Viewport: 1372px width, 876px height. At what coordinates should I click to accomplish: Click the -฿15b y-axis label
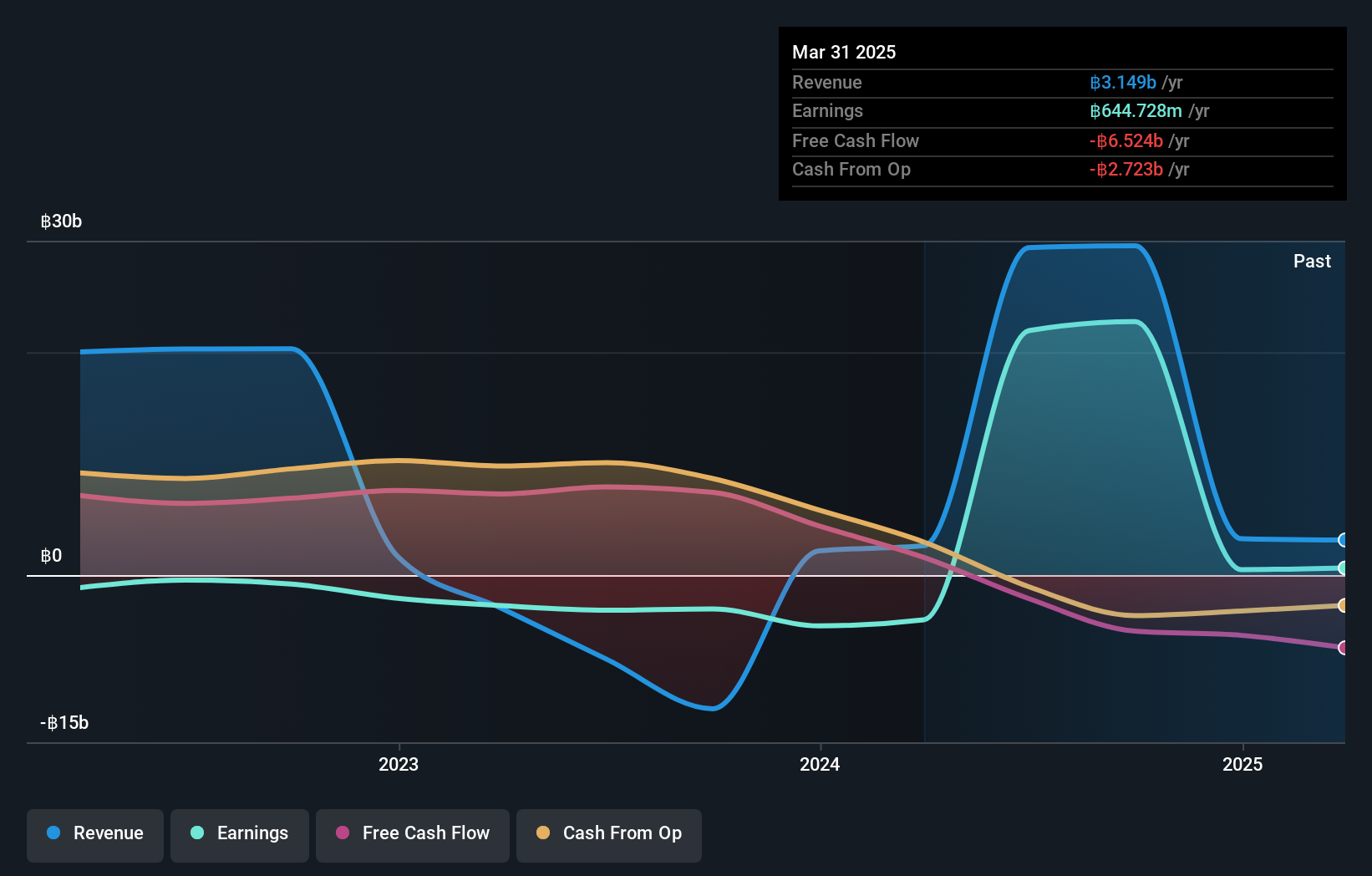[64, 723]
